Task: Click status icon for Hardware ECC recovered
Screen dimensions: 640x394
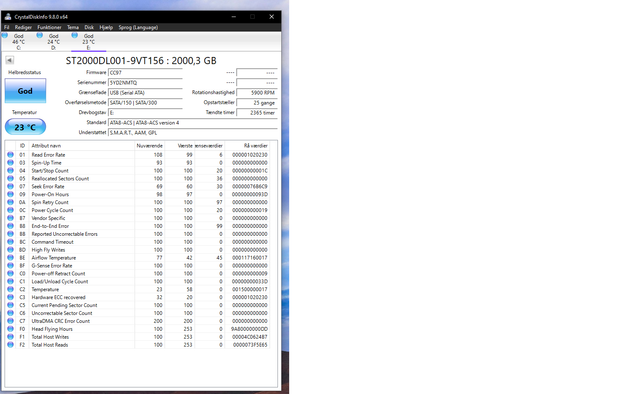Action: tap(10, 297)
